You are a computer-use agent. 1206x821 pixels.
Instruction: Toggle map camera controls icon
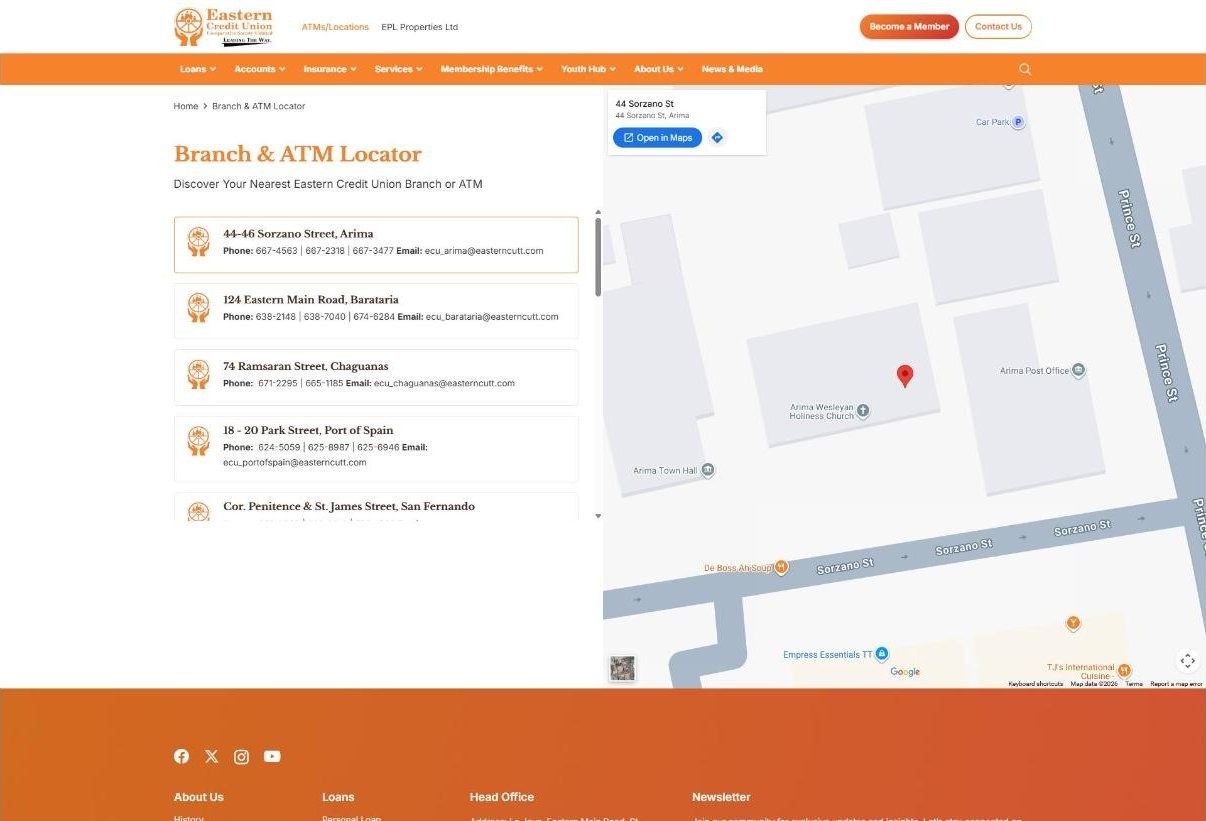click(1187, 660)
